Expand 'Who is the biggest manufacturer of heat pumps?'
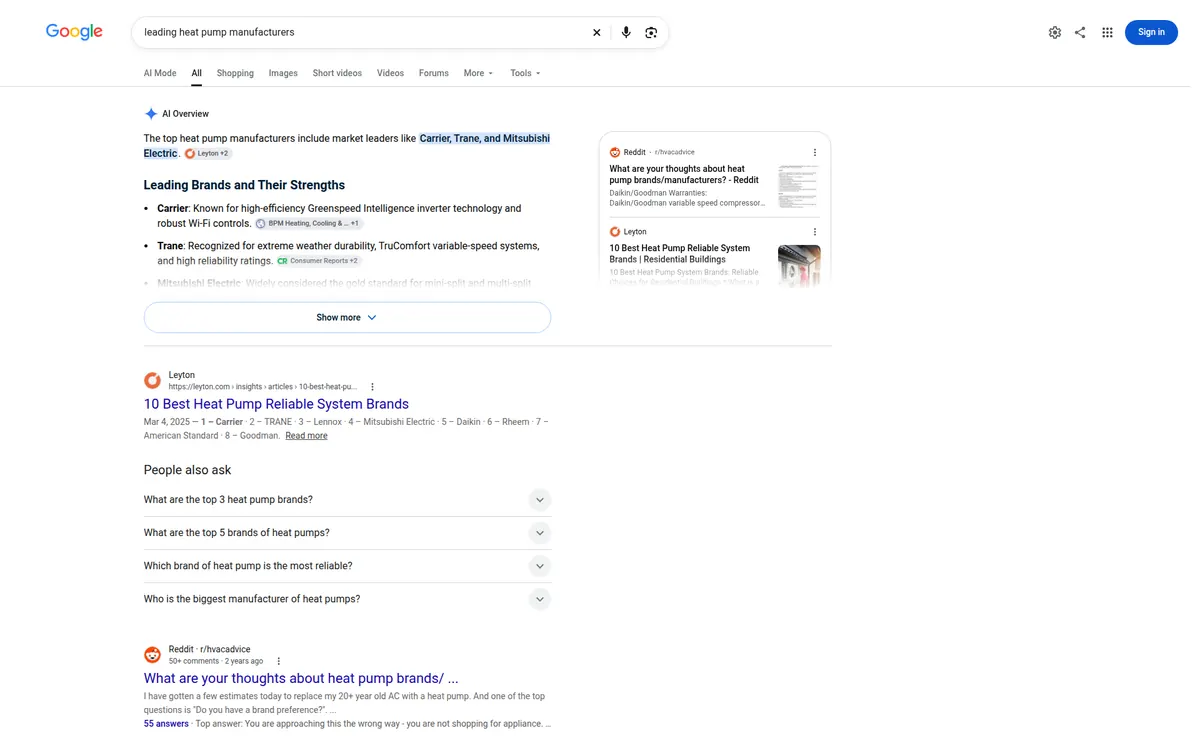 (x=347, y=599)
